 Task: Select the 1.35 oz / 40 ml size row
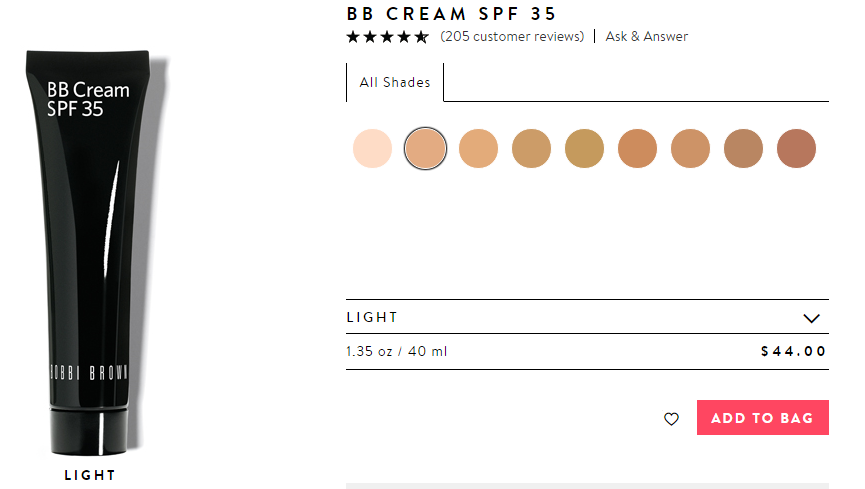(x=587, y=351)
